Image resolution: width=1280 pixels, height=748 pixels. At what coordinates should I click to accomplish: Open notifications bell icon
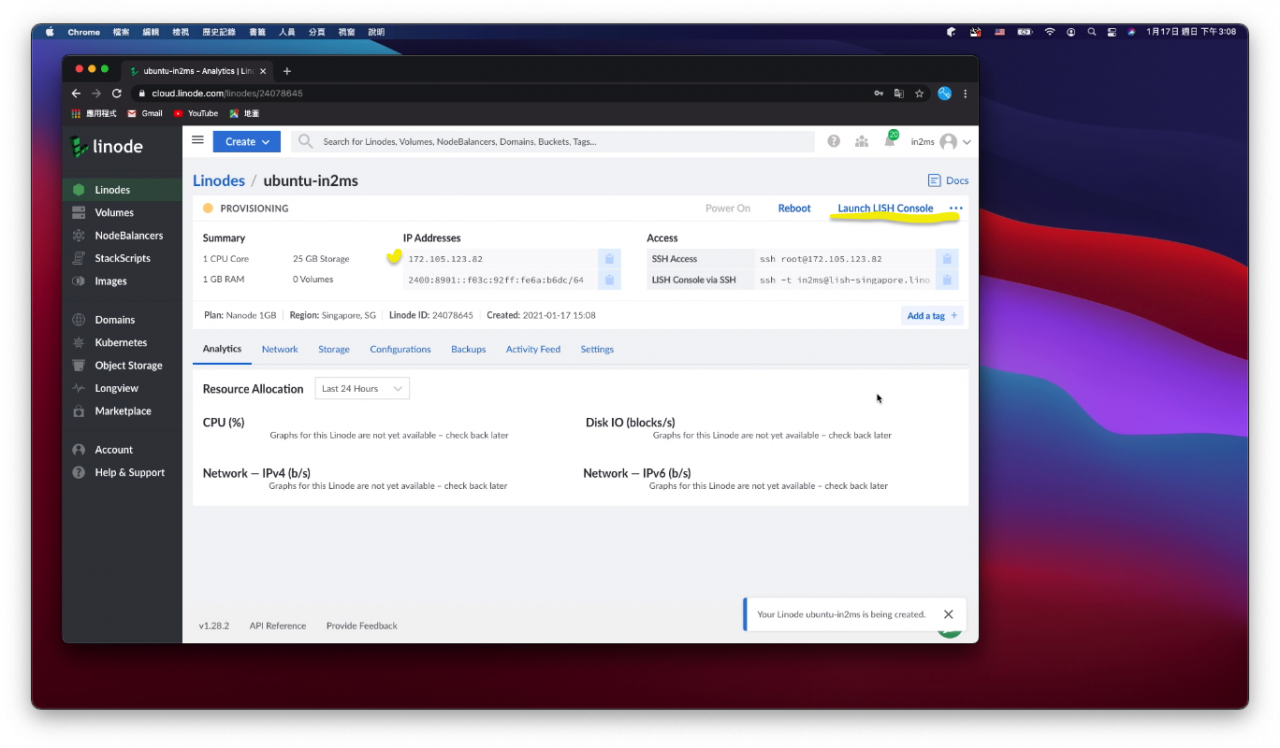(x=889, y=141)
